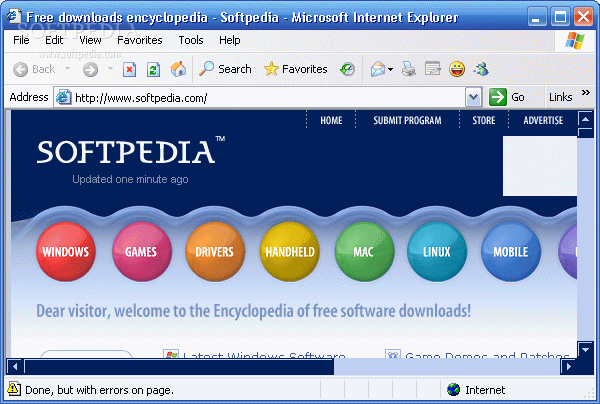Stop loading with the red X icon
Viewport: 600px width, 404px height.
[129, 70]
